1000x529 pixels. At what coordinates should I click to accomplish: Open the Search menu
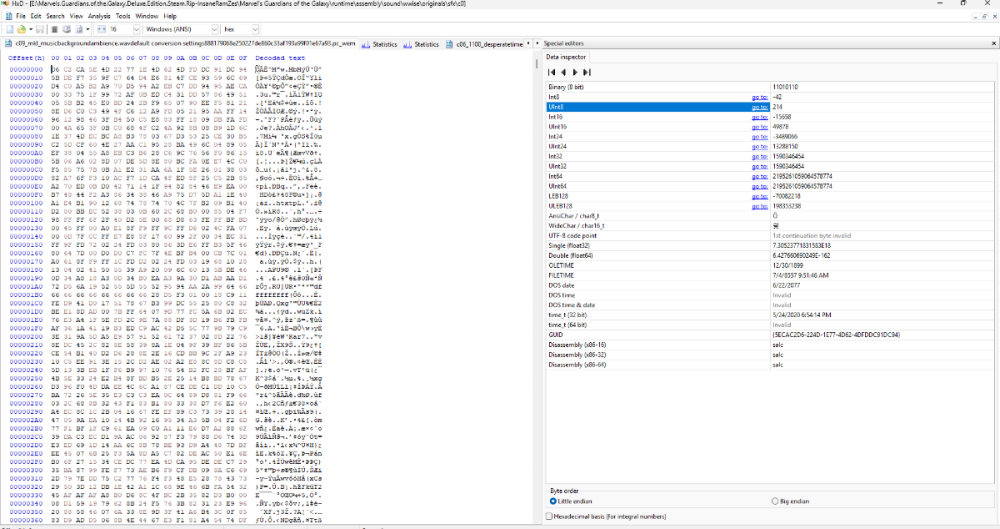pyautogui.click(x=55, y=16)
